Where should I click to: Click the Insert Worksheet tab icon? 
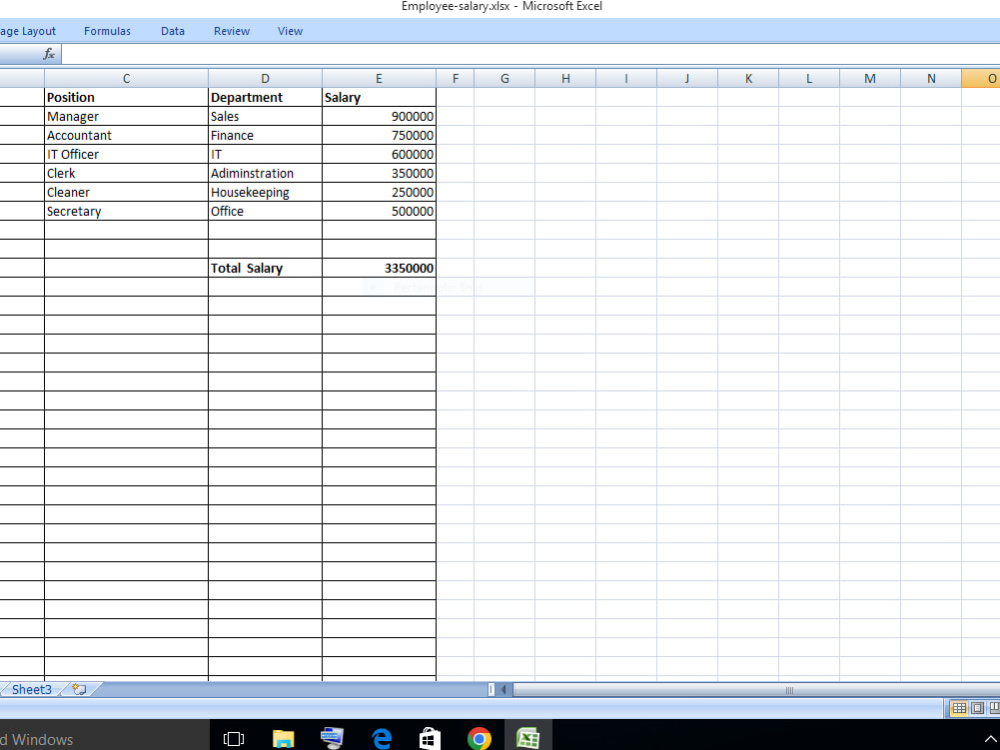tap(79, 689)
